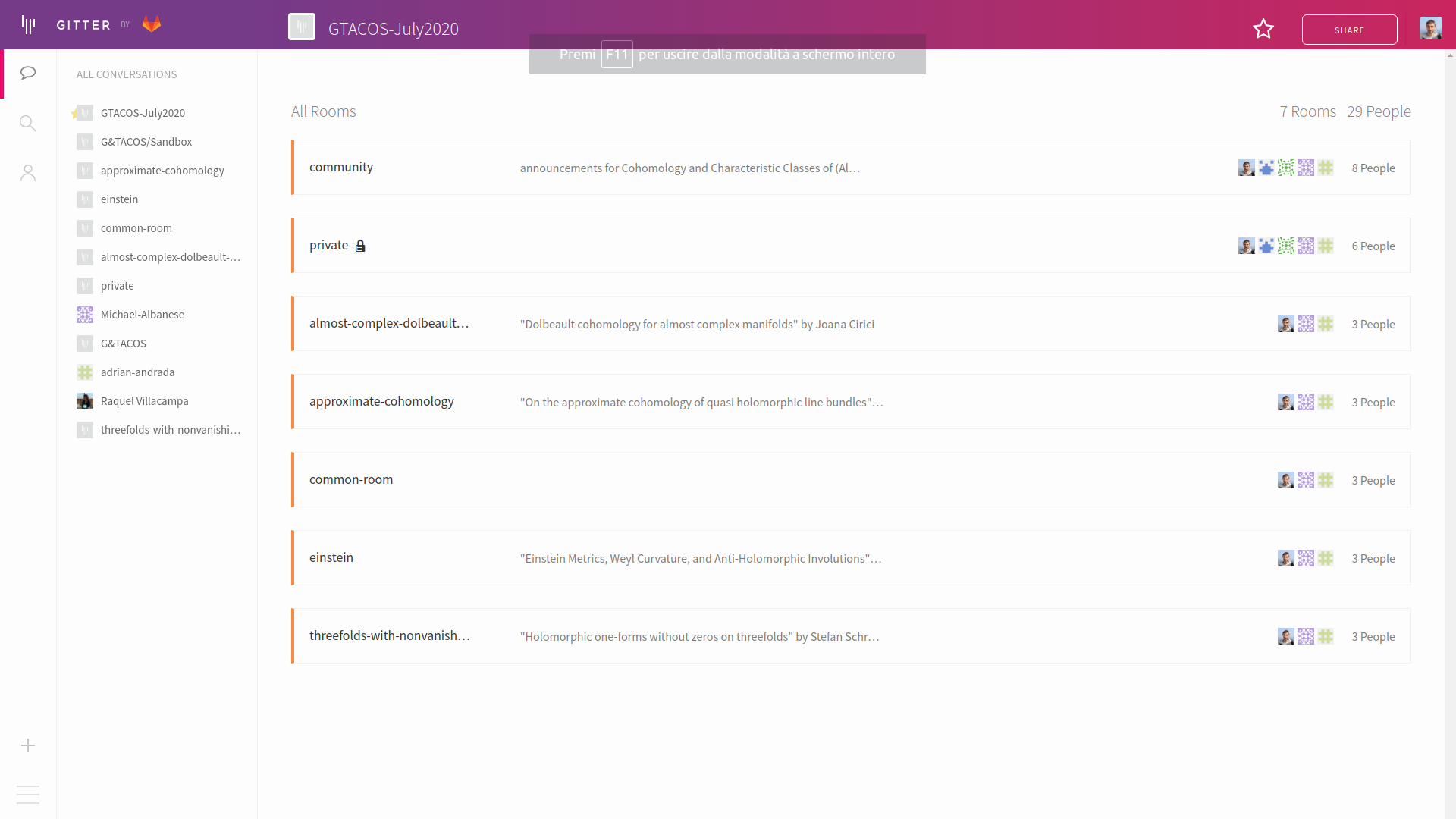Image resolution: width=1456 pixels, height=819 pixels.
Task: Click the Raquel Villacampa avatar photo
Action: [x=85, y=401]
